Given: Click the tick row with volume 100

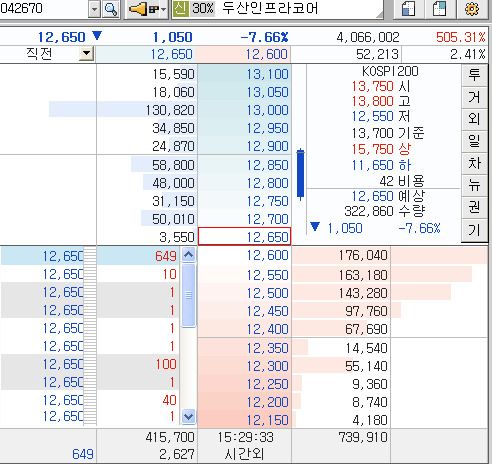Looking at the screenshot, I should [89, 364].
